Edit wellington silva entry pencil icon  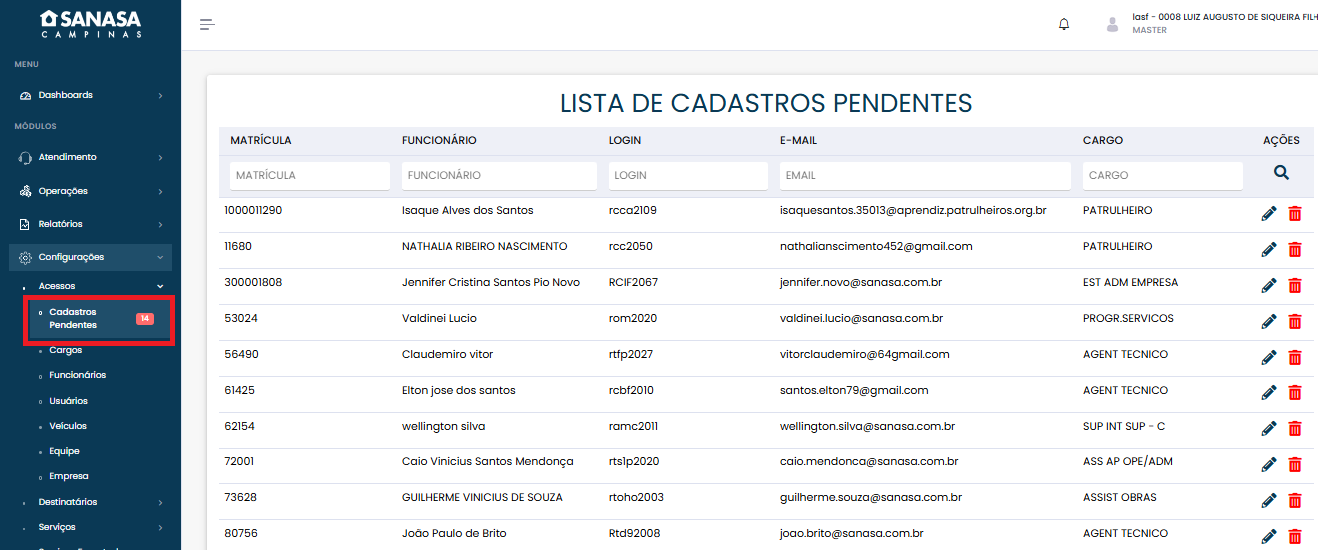tap(1269, 429)
